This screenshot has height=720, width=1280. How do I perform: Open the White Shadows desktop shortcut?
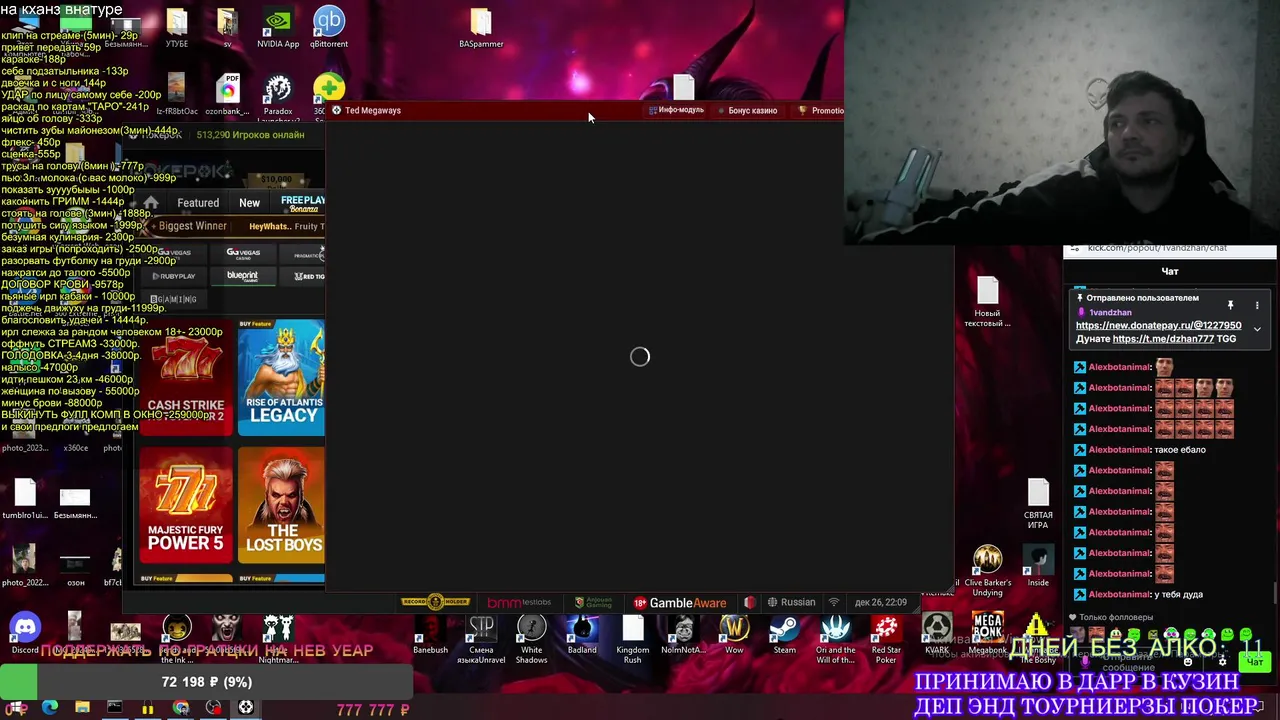click(531, 638)
